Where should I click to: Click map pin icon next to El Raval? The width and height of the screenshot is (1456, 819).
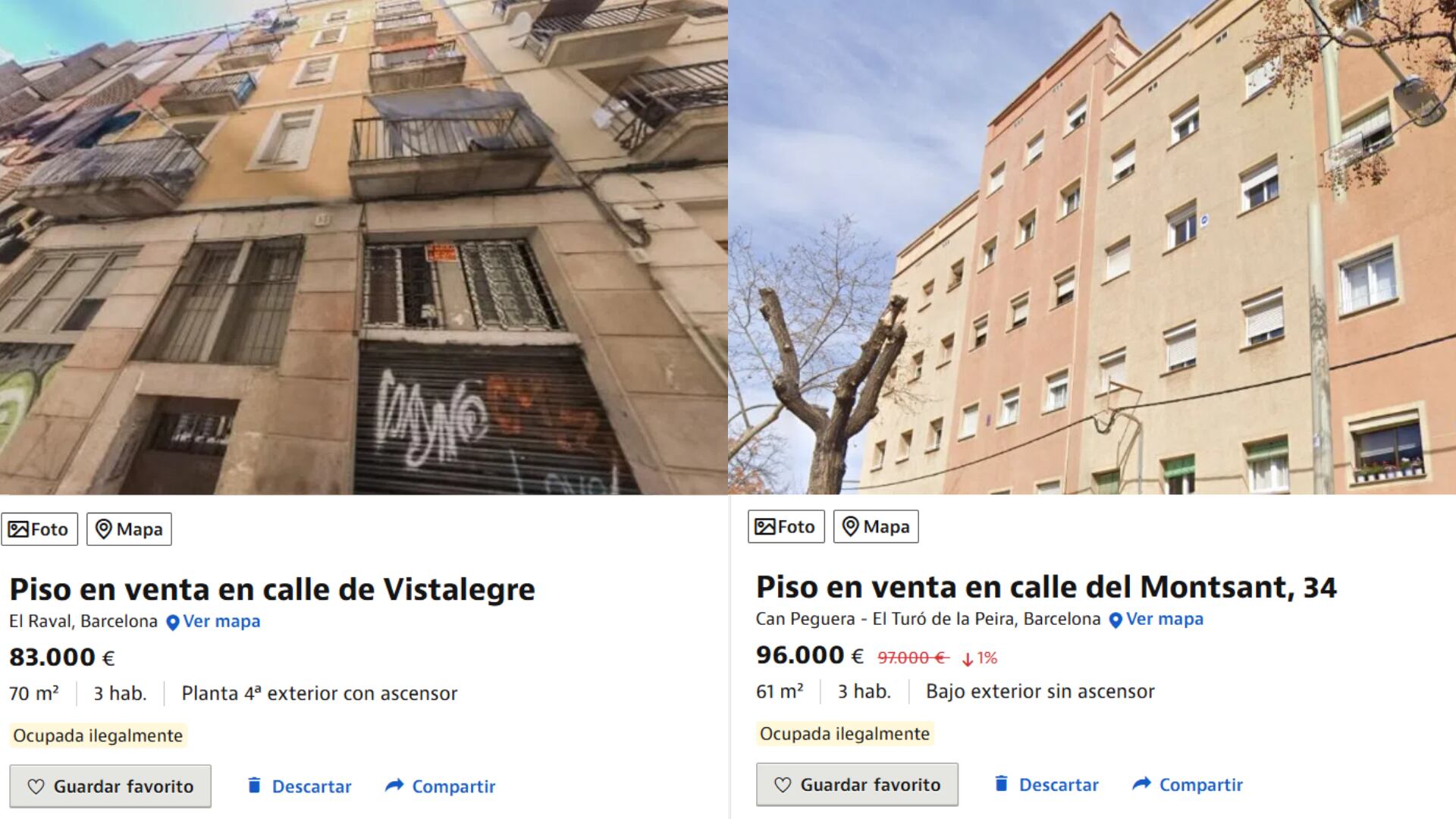coord(173,623)
